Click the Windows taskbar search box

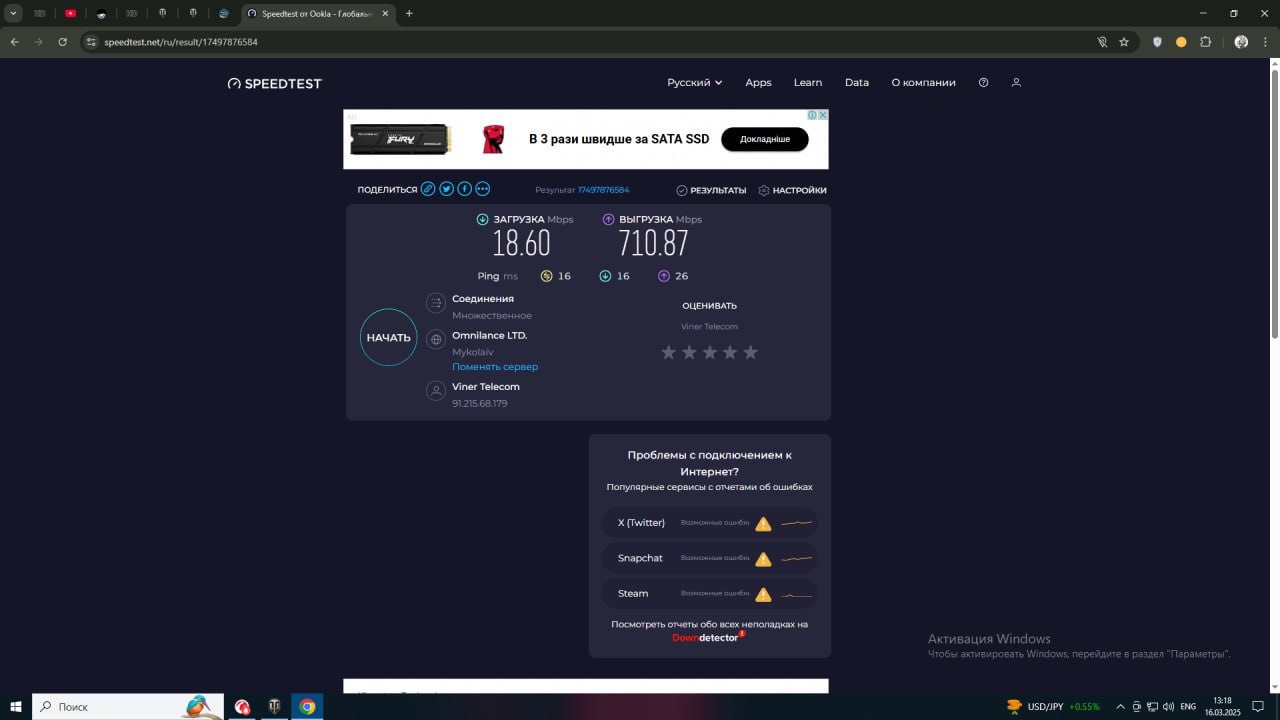(128, 707)
